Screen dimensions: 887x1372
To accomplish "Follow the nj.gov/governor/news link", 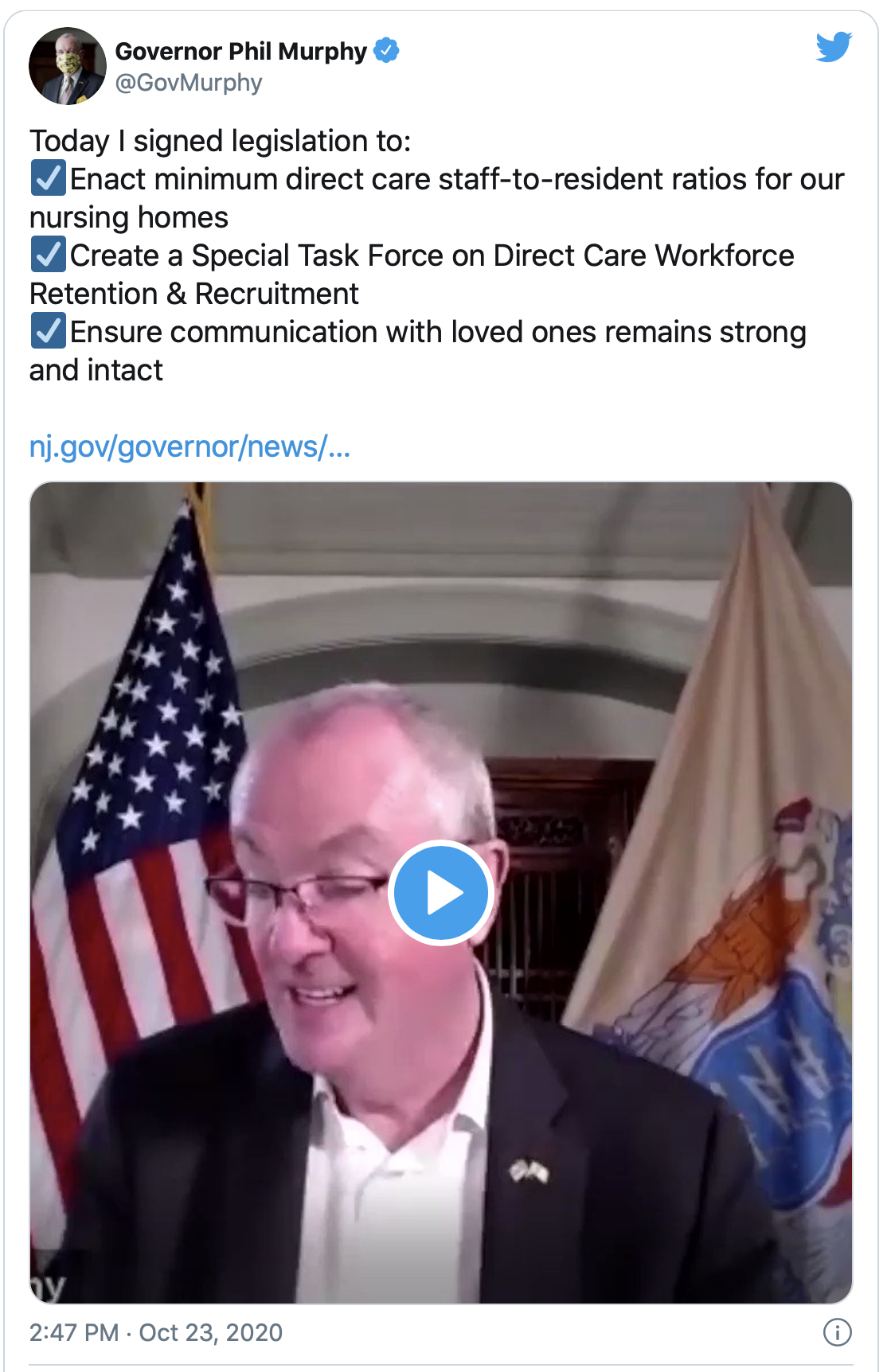I will [x=190, y=446].
